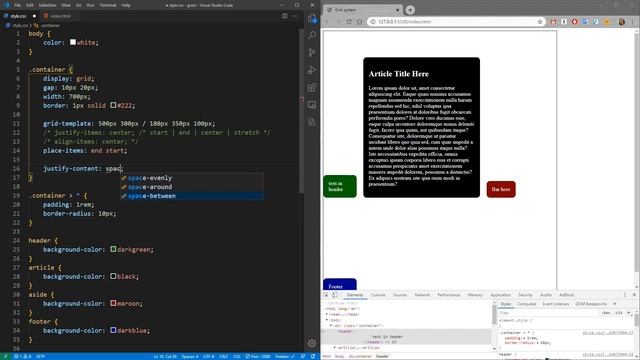Open the Remote Explorer view in the activity bar
Image resolution: width=640 pixels, height=360 pixels.
(312, 105)
